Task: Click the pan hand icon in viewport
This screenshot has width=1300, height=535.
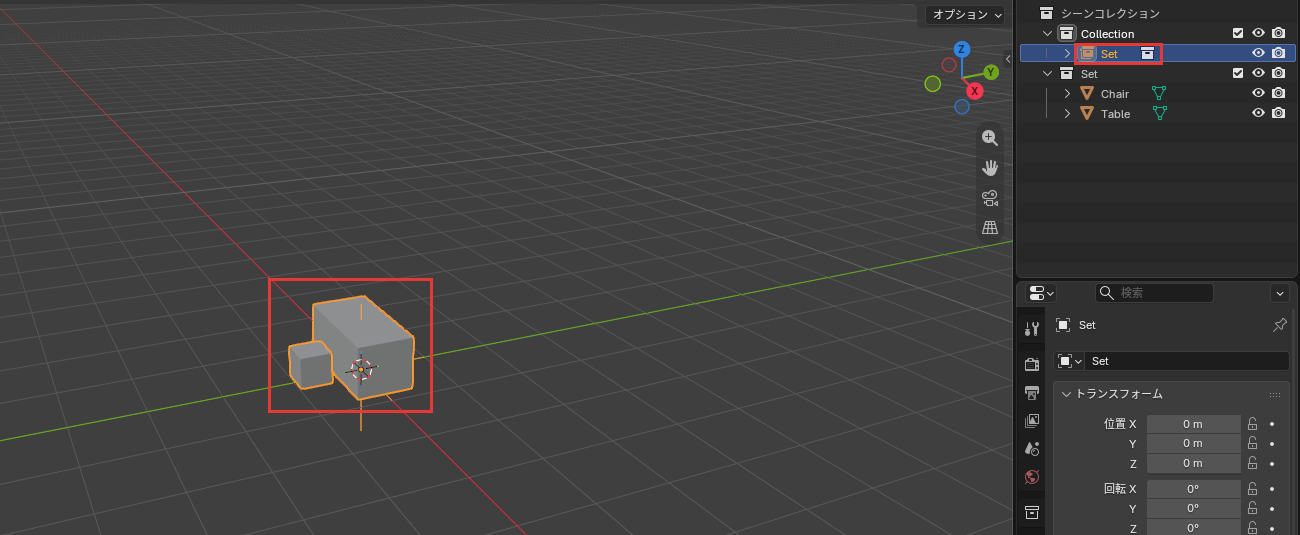Action: pyautogui.click(x=990, y=168)
